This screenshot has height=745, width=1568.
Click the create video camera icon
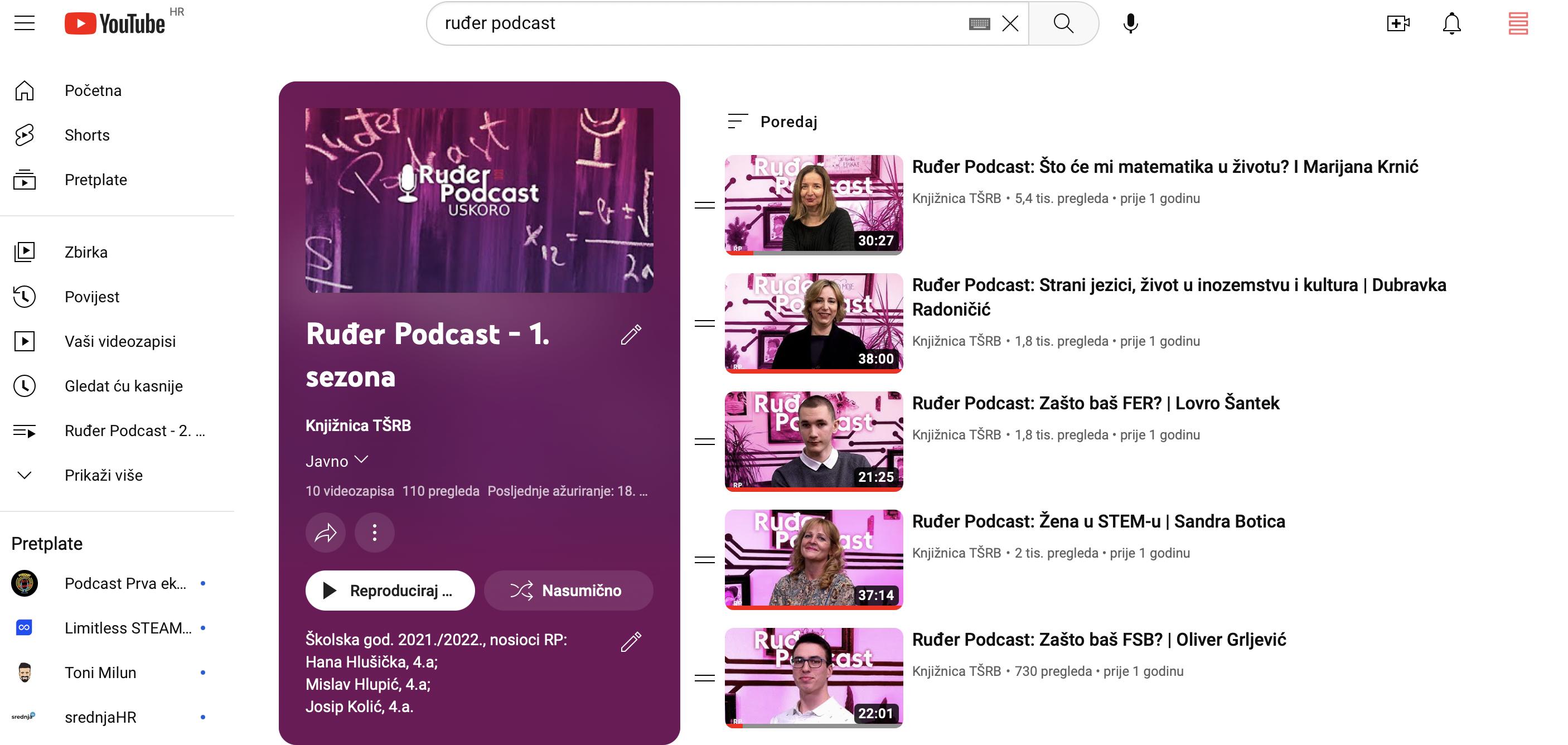(x=1398, y=23)
